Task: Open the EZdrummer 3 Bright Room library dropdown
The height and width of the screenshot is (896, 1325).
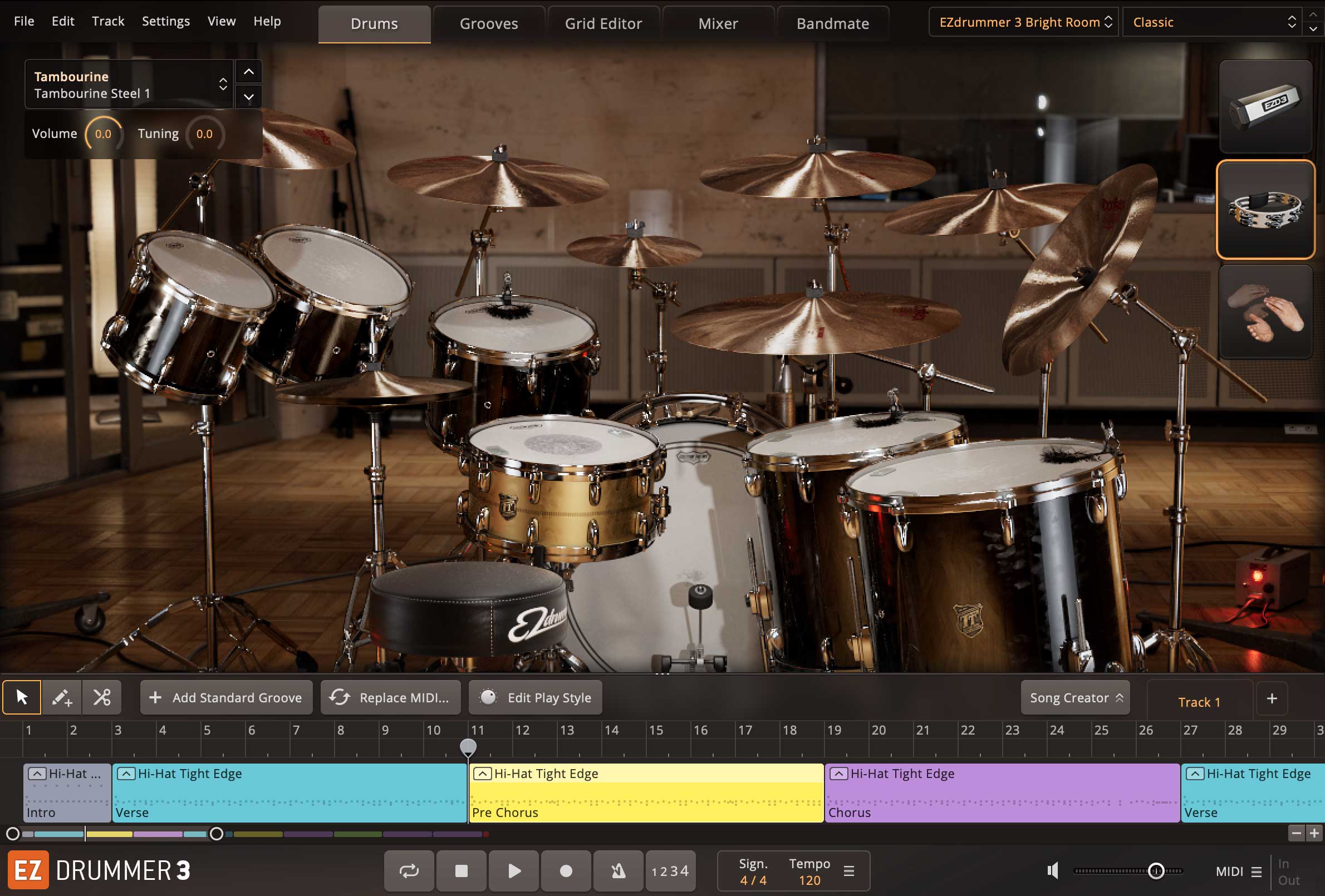Action: [x=1023, y=22]
